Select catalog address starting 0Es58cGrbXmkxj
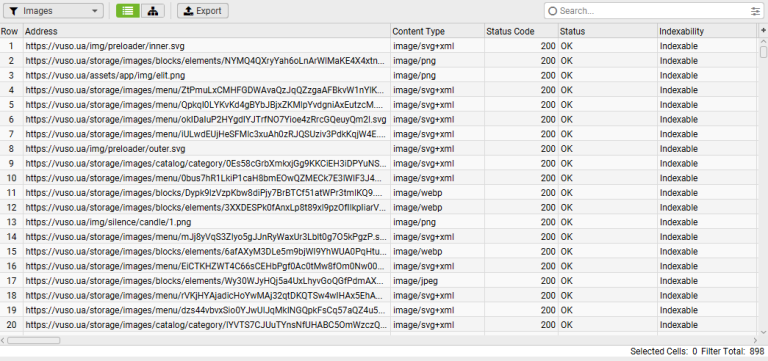Image resolution: width=768 pixels, height=361 pixels. 207,164
